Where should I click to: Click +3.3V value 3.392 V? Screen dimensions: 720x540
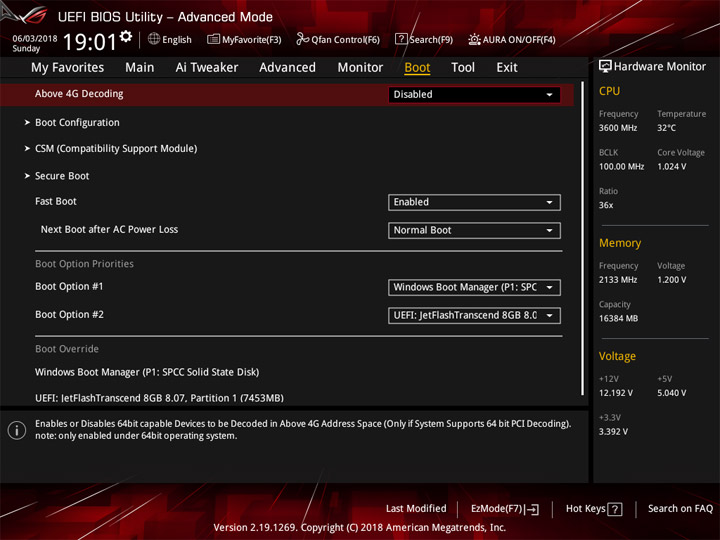613,432
